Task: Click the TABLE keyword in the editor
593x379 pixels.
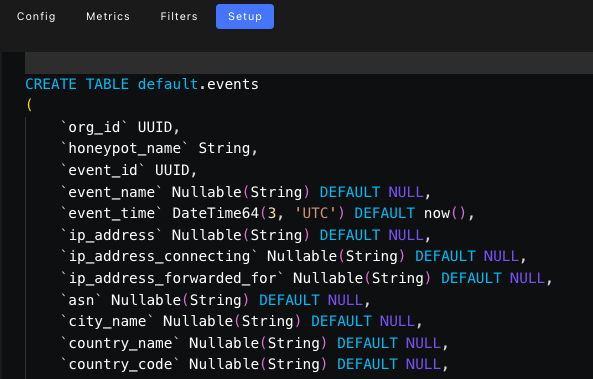Action: [x=107, y=84]
